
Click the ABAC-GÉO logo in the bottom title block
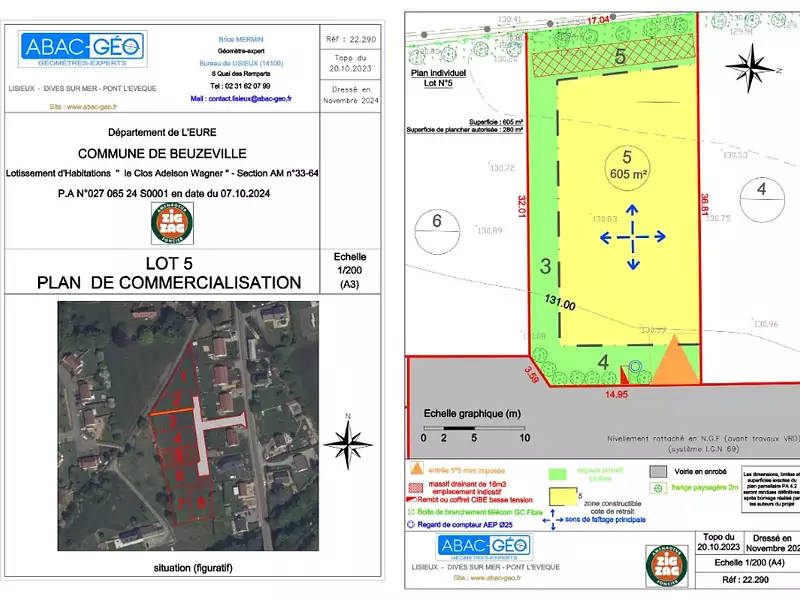pyautogui.click(x=484, y=547)
